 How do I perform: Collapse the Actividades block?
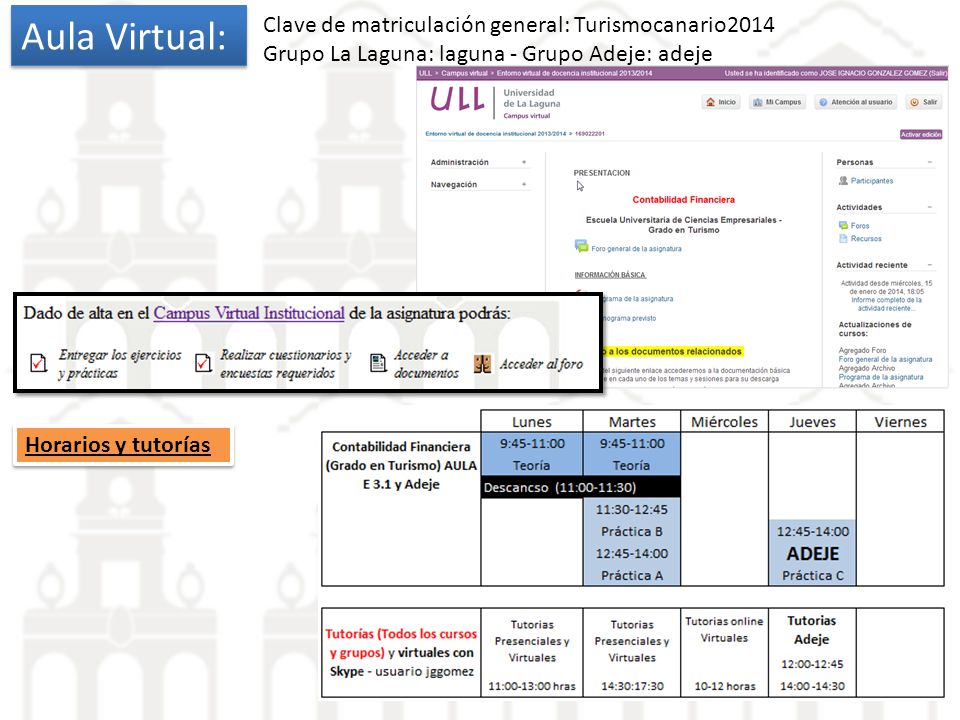point(929,208)
